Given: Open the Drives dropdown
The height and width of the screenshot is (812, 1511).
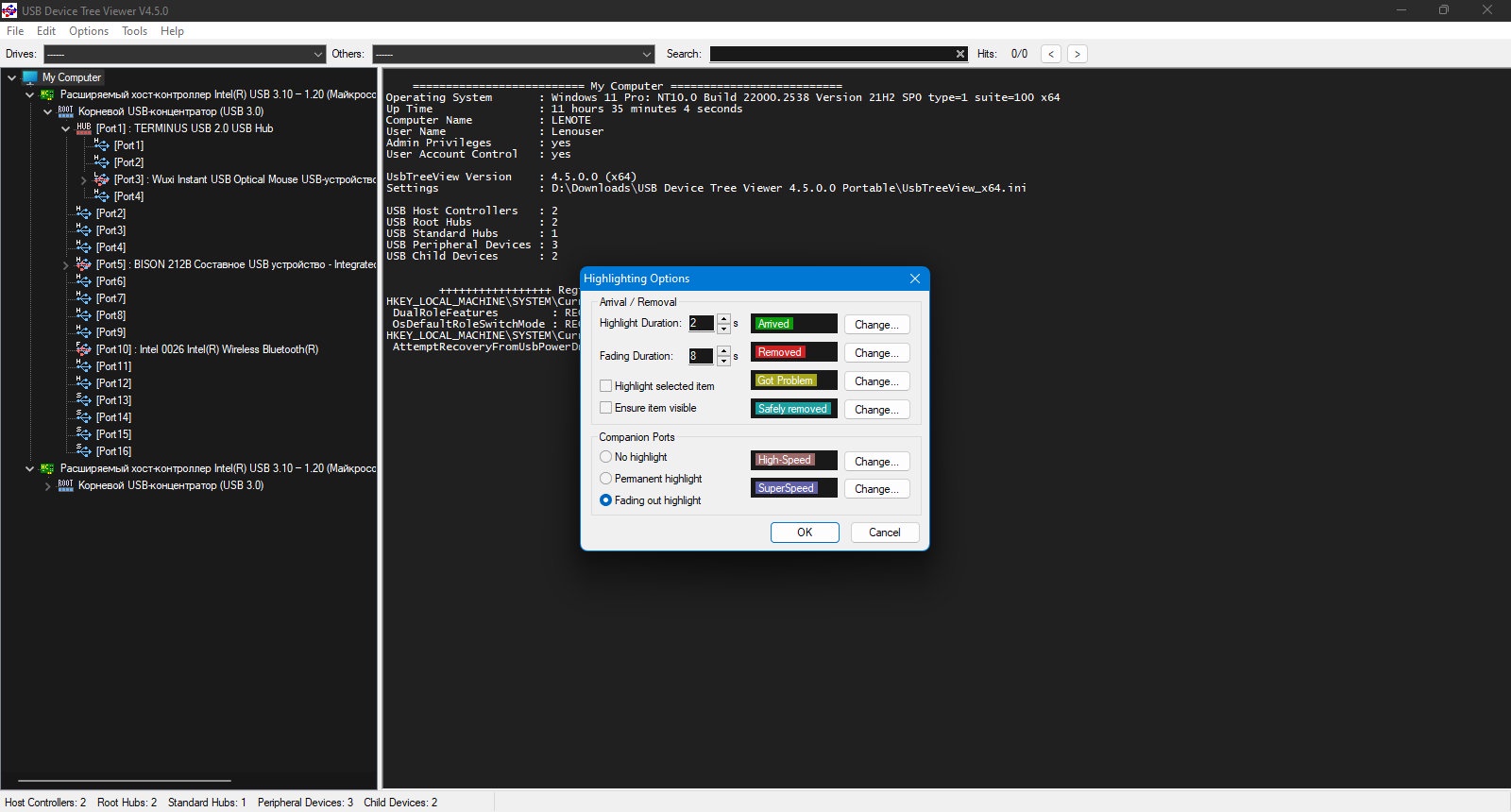Looking at the screenshot, I should pyautogui.click(x=184, y=54).
